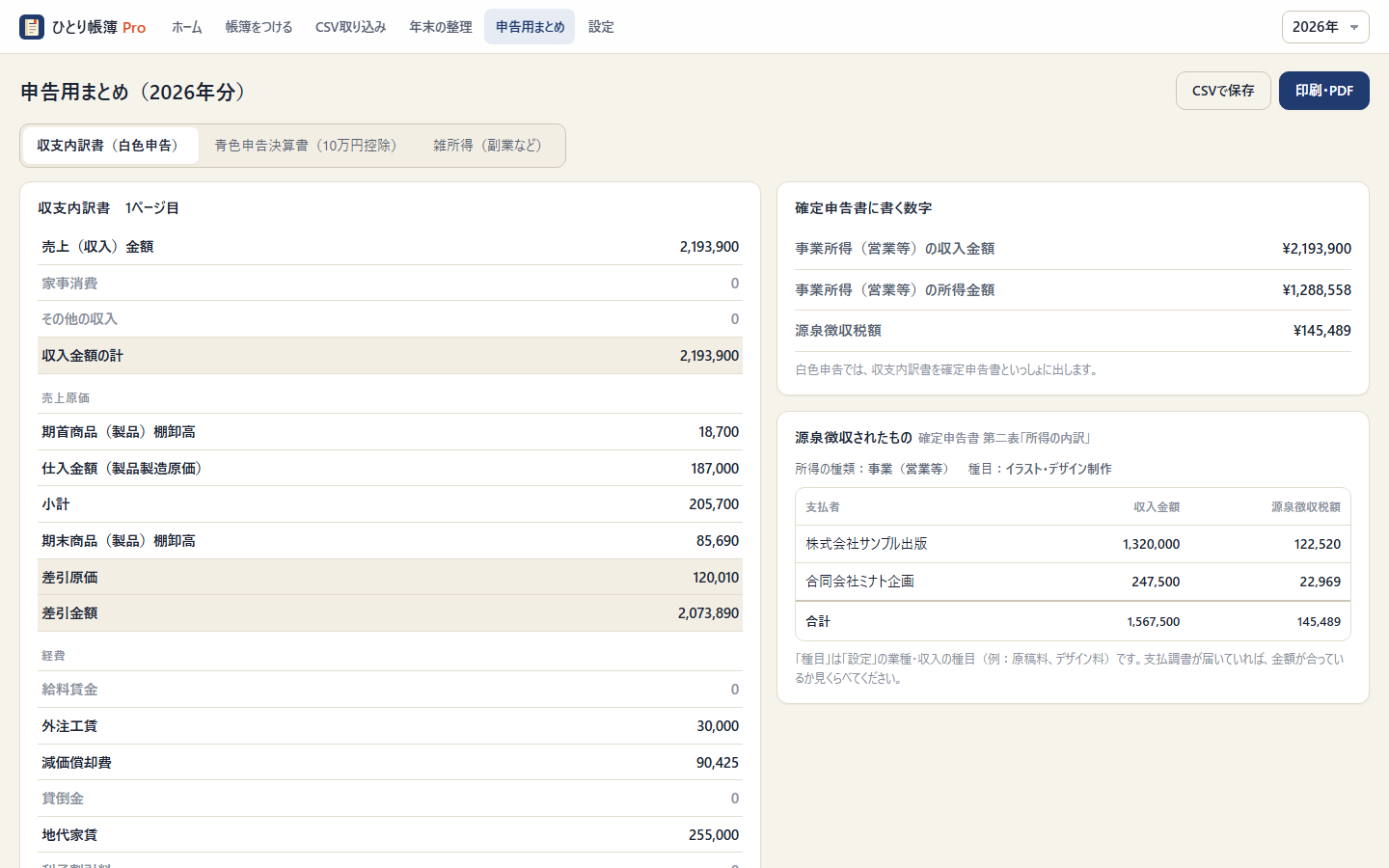Click the 給料賃金 row label
1389x868 pixels.
(69, 690)
